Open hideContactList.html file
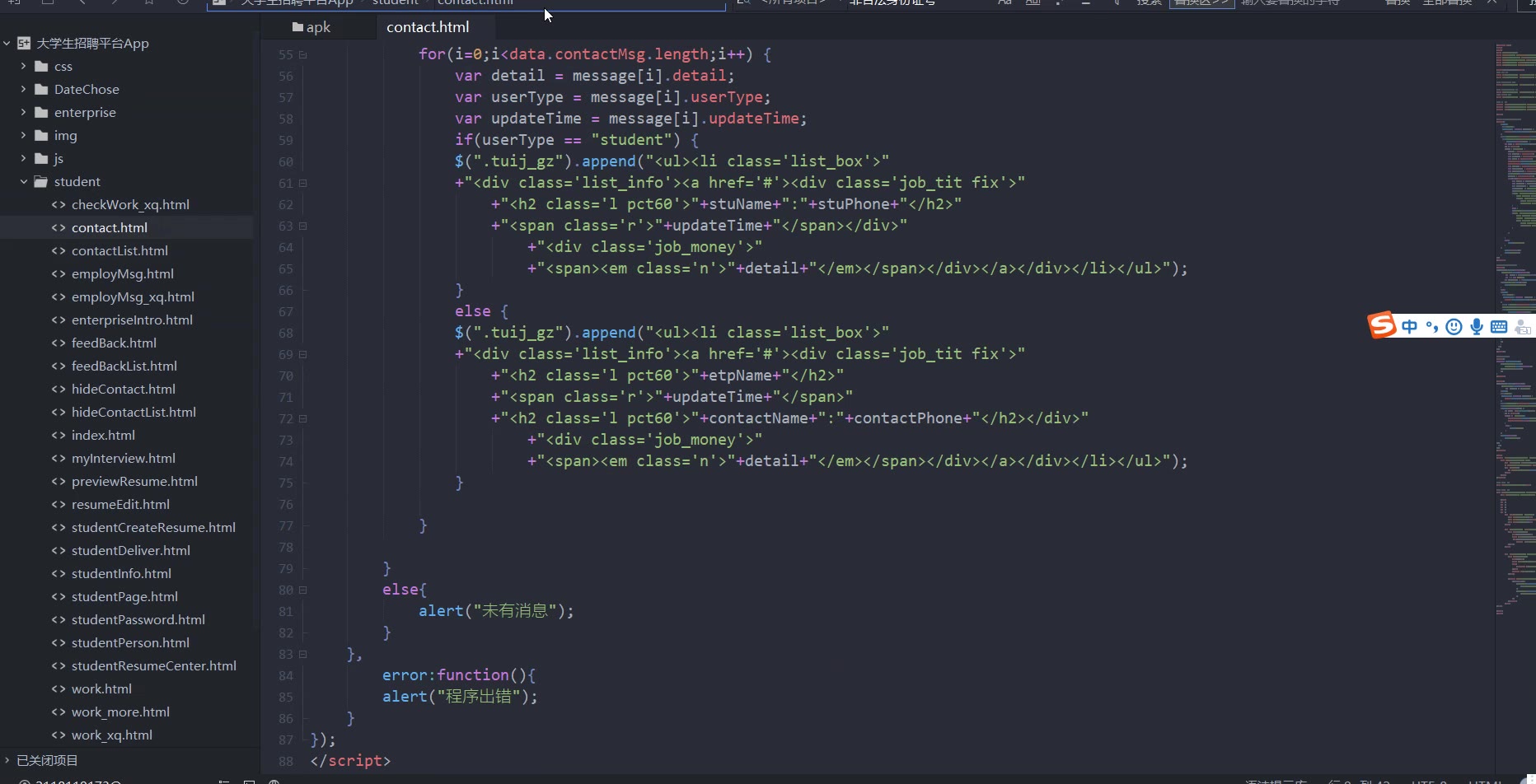Viewport: 1536px width, 784px height. (x=133, y=412)
